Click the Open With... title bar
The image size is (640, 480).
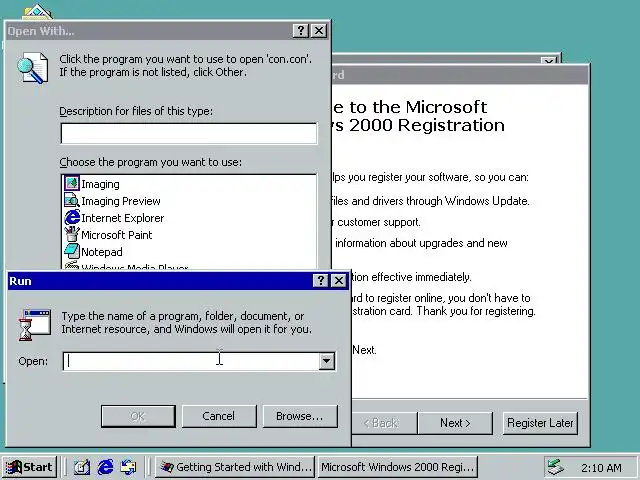click(x=149, y=31)
